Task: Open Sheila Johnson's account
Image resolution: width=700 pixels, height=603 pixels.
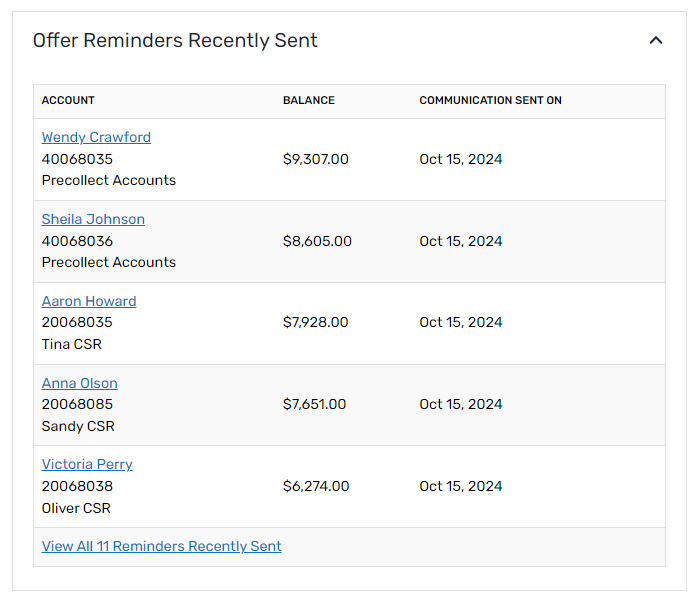Action: point(93,219)
